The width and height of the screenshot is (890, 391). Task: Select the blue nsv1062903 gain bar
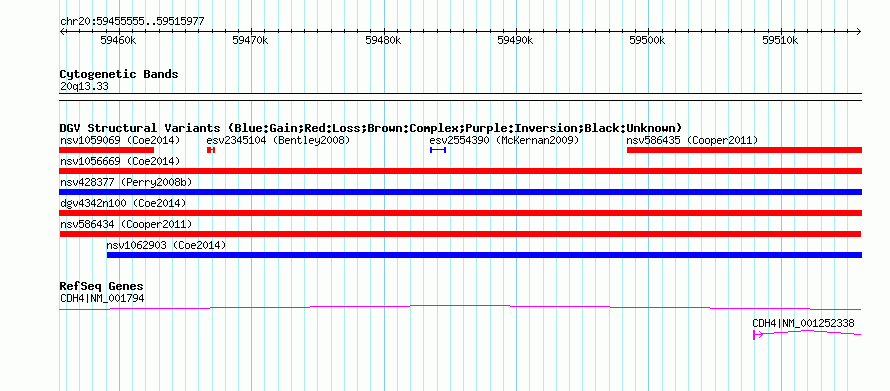484,255
